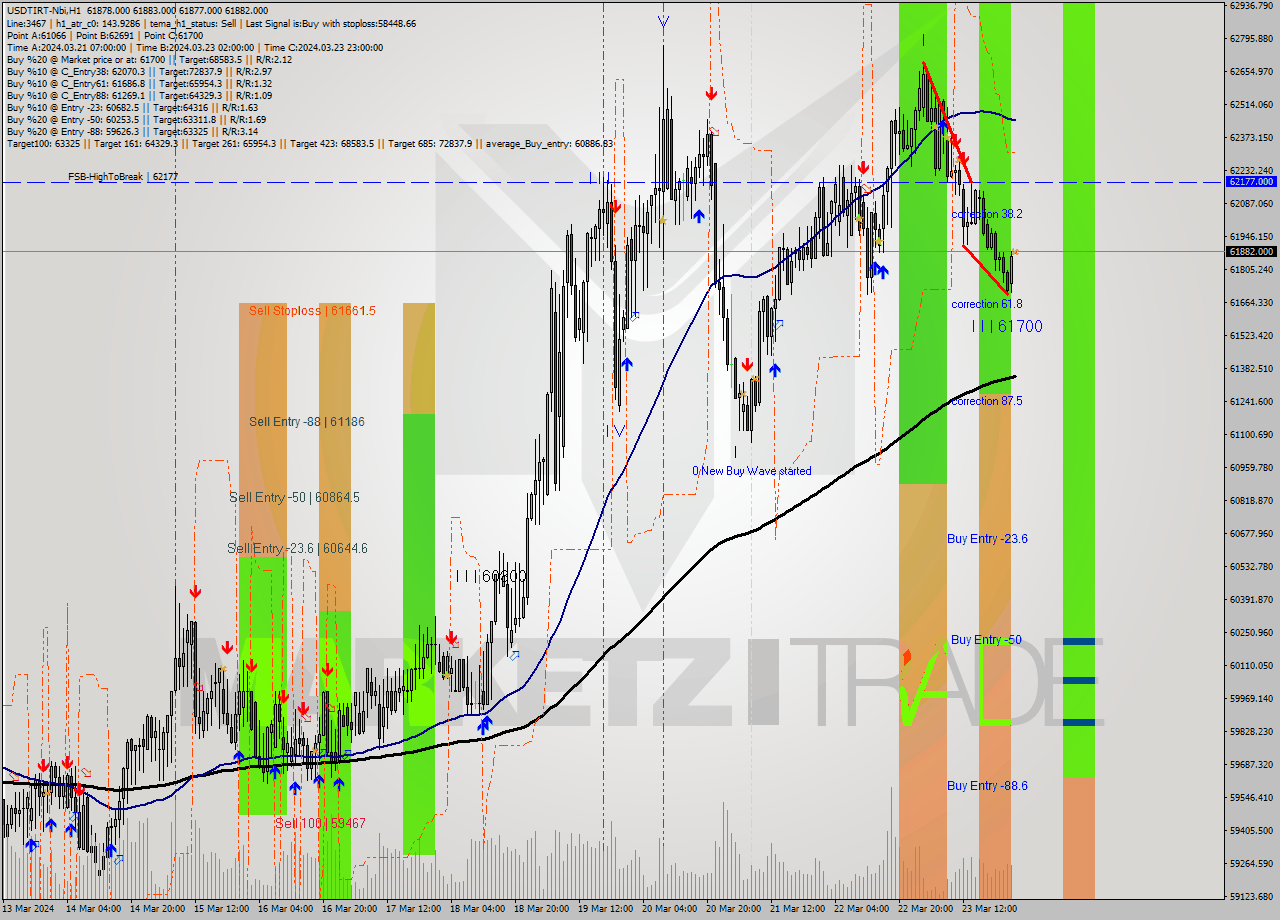Select the 61382.510 price axis value
The image size is (1280, 920).
pyautogui.click(x=1251, y=368)
